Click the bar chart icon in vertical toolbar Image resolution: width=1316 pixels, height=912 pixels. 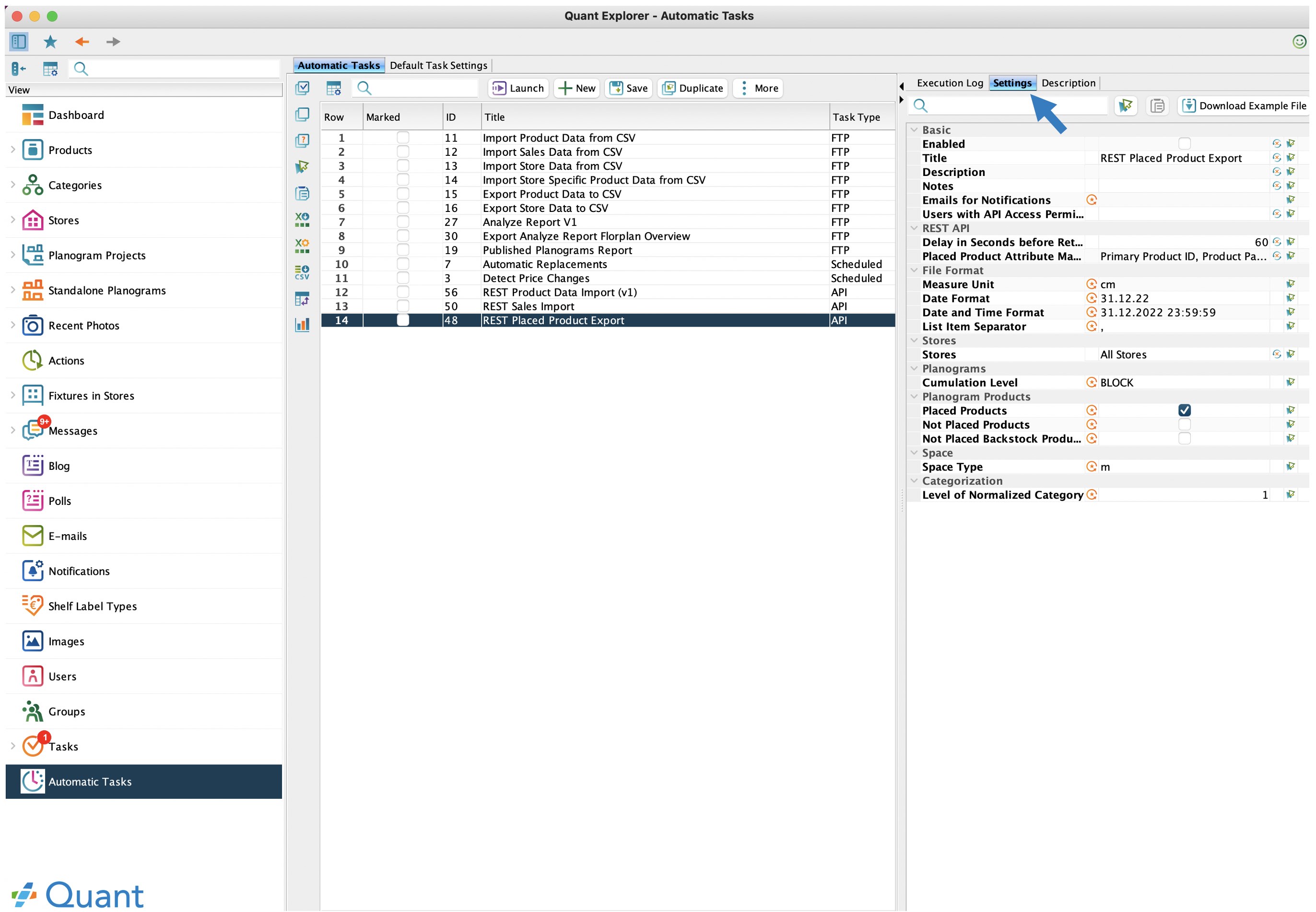coord(302,325)
